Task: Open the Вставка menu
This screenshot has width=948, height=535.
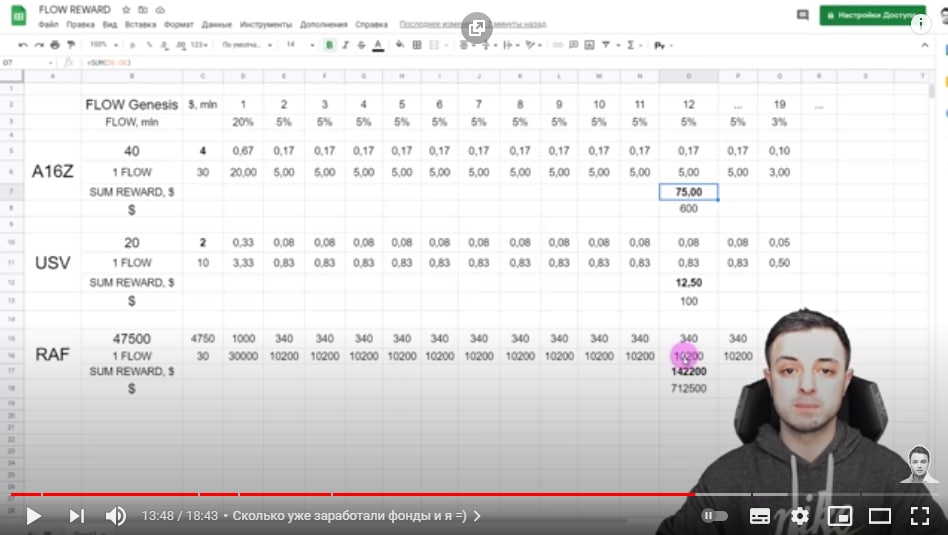Action: point(140,24)
